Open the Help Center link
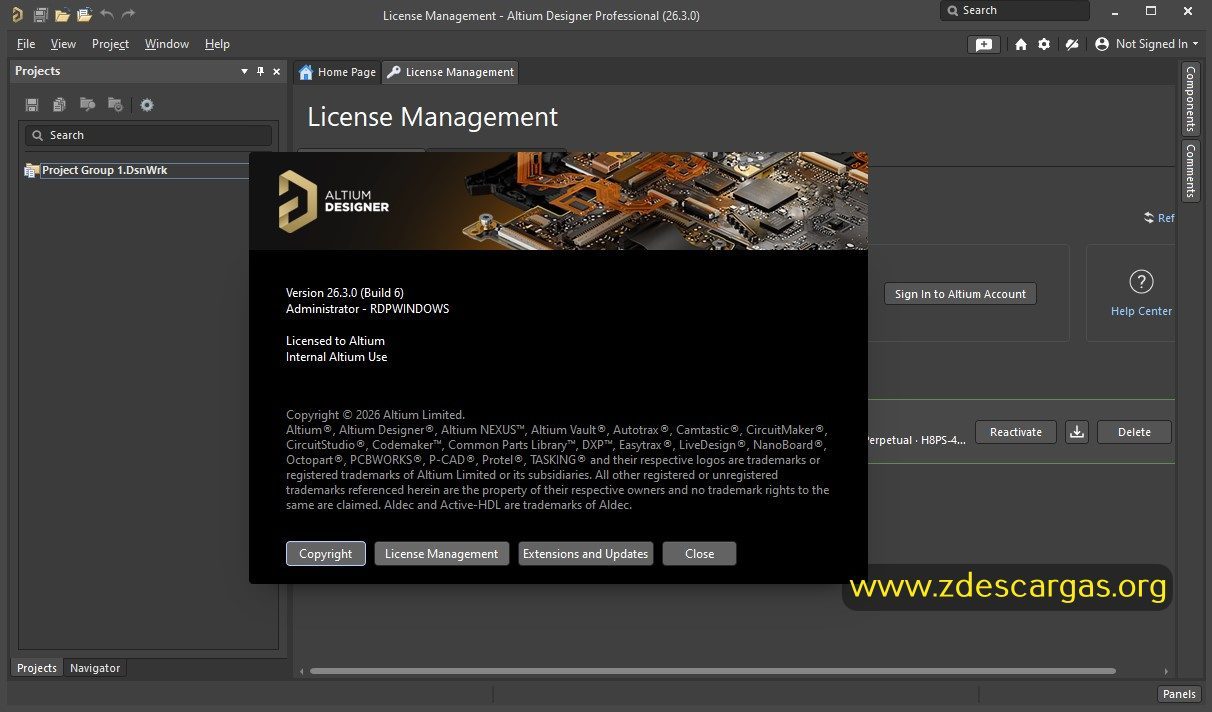Viewport: 1212px width, 712px height. point(1141,311)
